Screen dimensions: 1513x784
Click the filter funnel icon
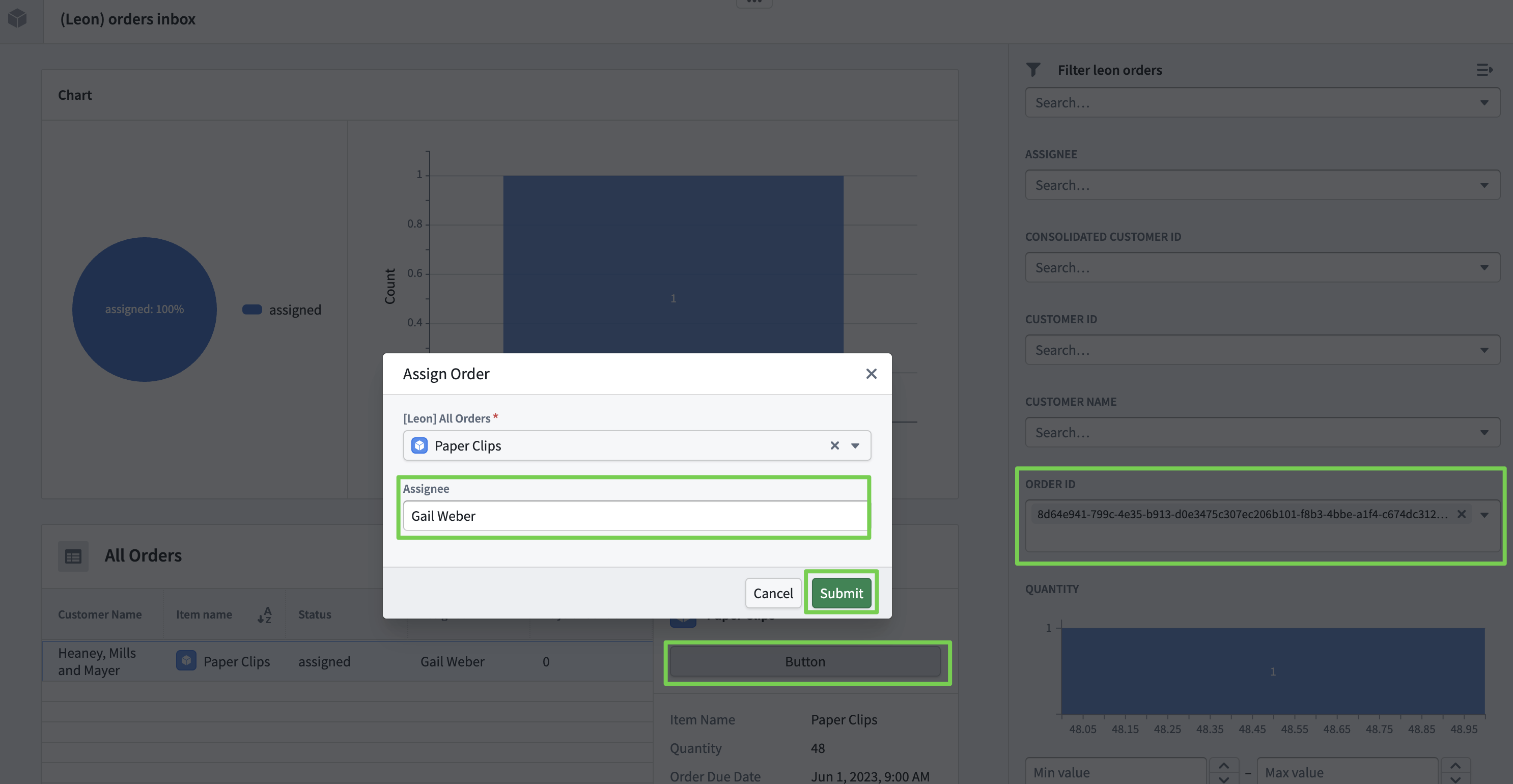[x=1033, y=70]
